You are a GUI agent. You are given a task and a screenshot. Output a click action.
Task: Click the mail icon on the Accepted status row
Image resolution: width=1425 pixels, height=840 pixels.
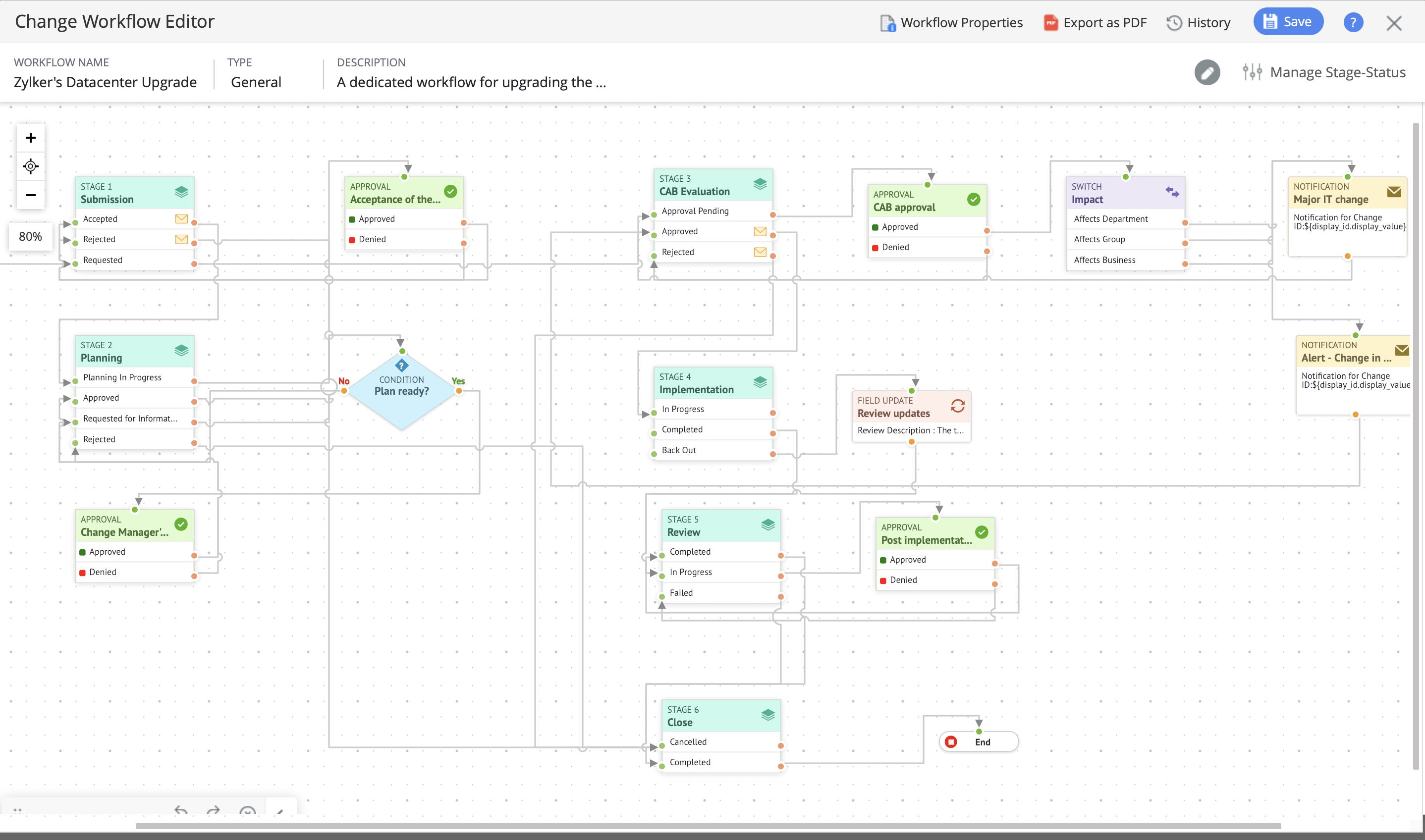tap(181, 218)
